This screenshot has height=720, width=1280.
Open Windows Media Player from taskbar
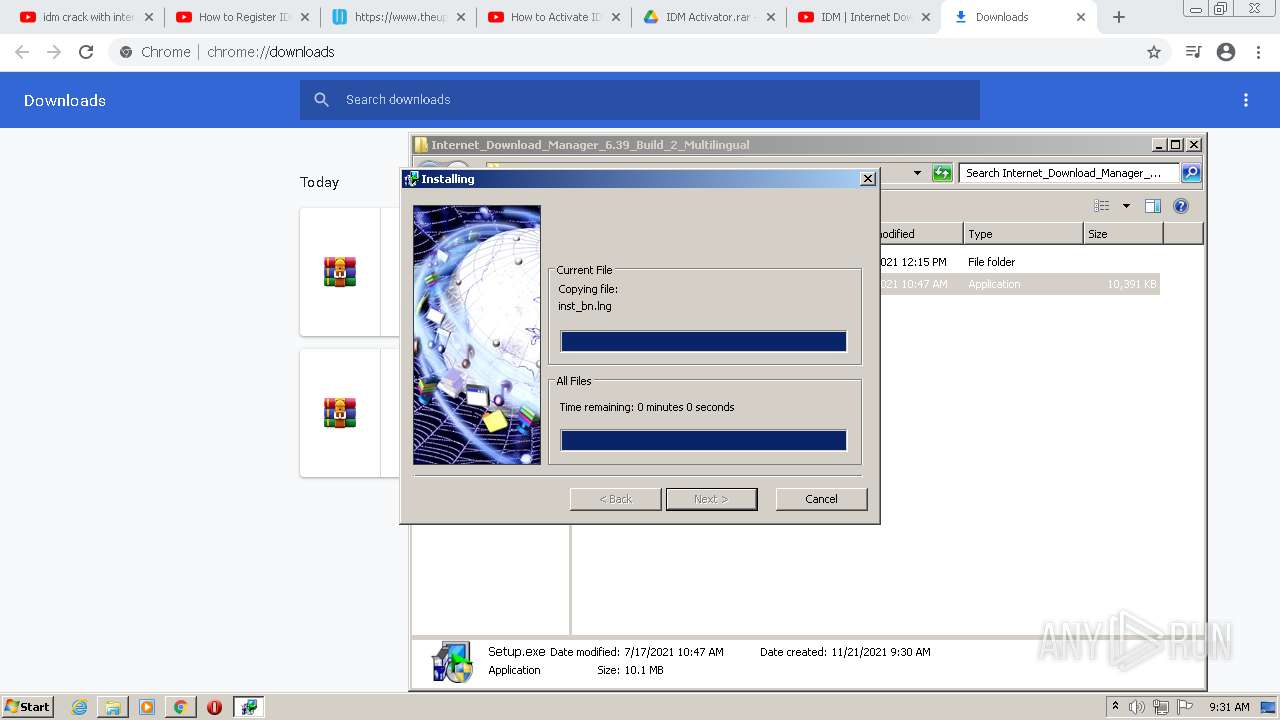pyautogui.click(x=147, y=707)
